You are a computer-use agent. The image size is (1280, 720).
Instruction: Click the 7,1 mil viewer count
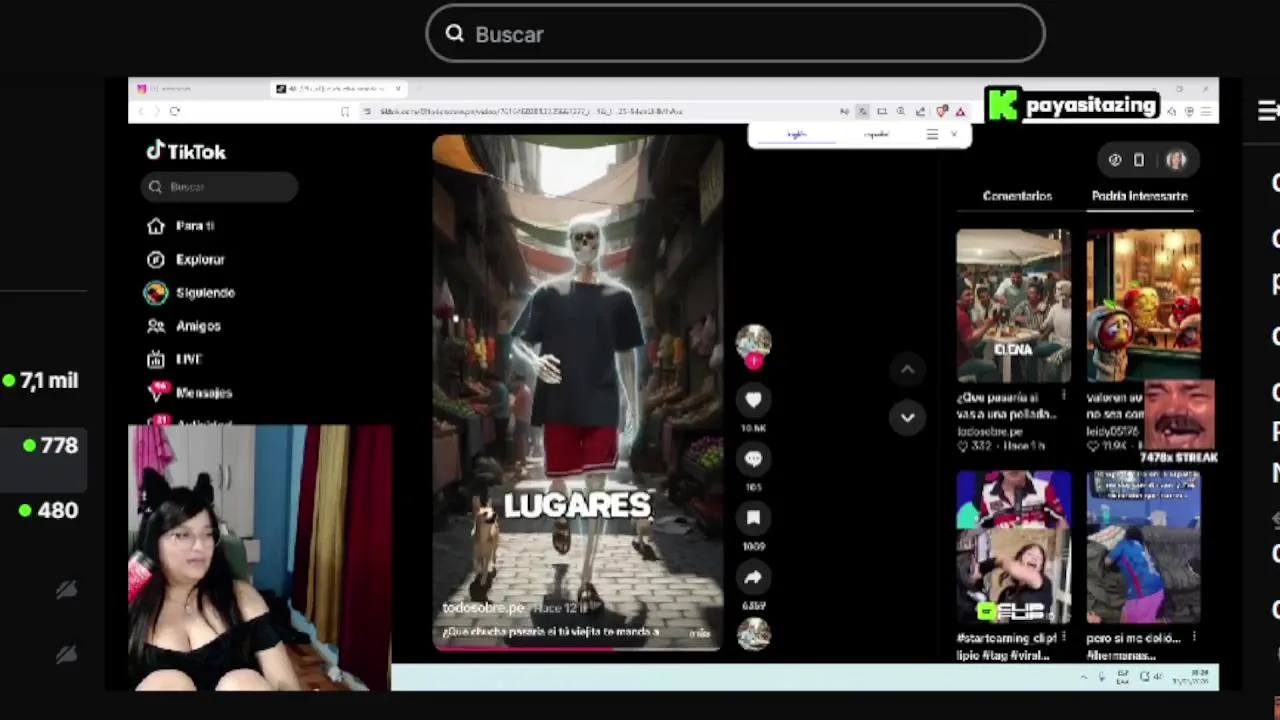click(x=40, y=380)
